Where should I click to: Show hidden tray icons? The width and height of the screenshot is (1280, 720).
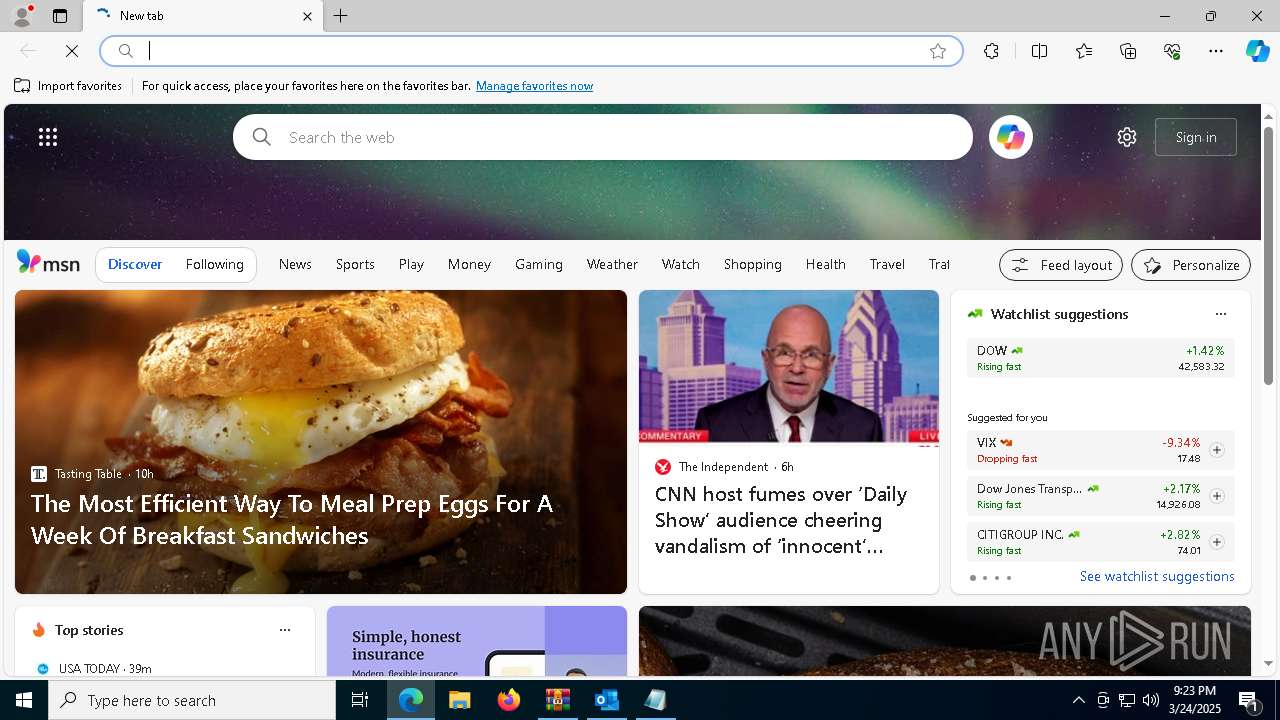click(x=1078, y=700)
